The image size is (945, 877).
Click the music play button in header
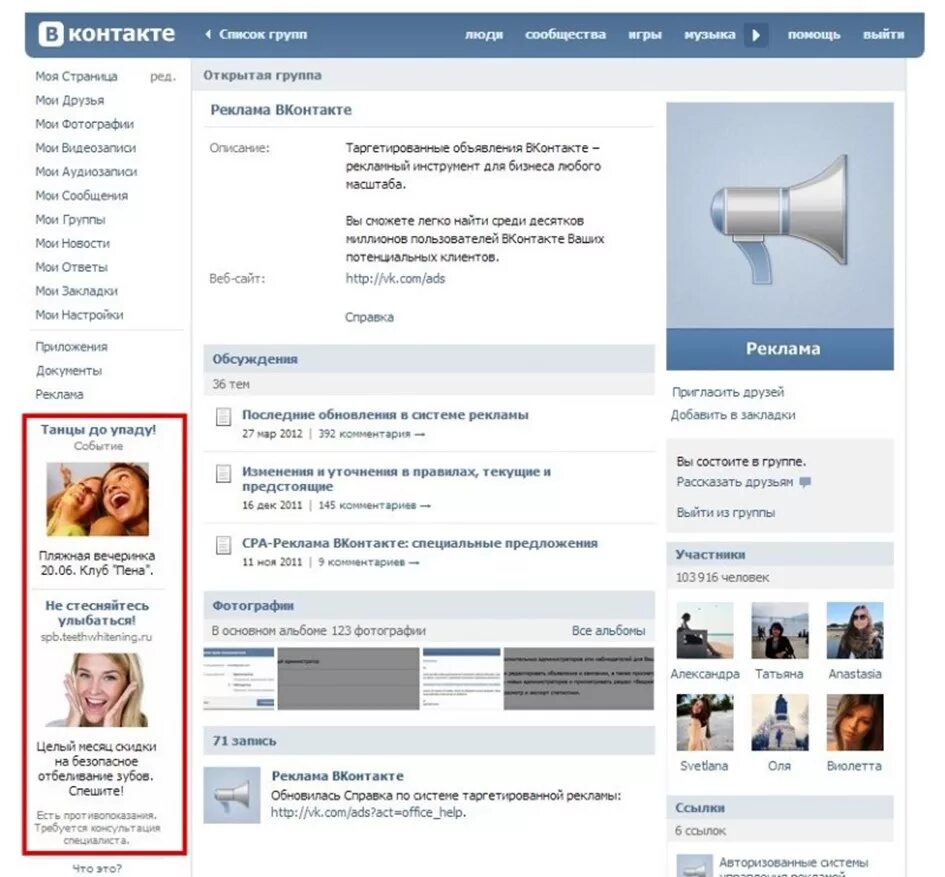[756, 35]
